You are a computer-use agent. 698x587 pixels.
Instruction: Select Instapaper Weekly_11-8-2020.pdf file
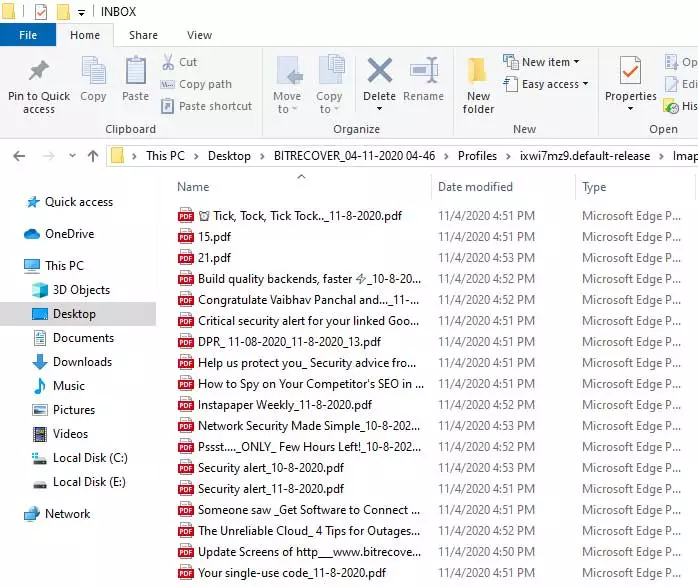coord(285,405)
